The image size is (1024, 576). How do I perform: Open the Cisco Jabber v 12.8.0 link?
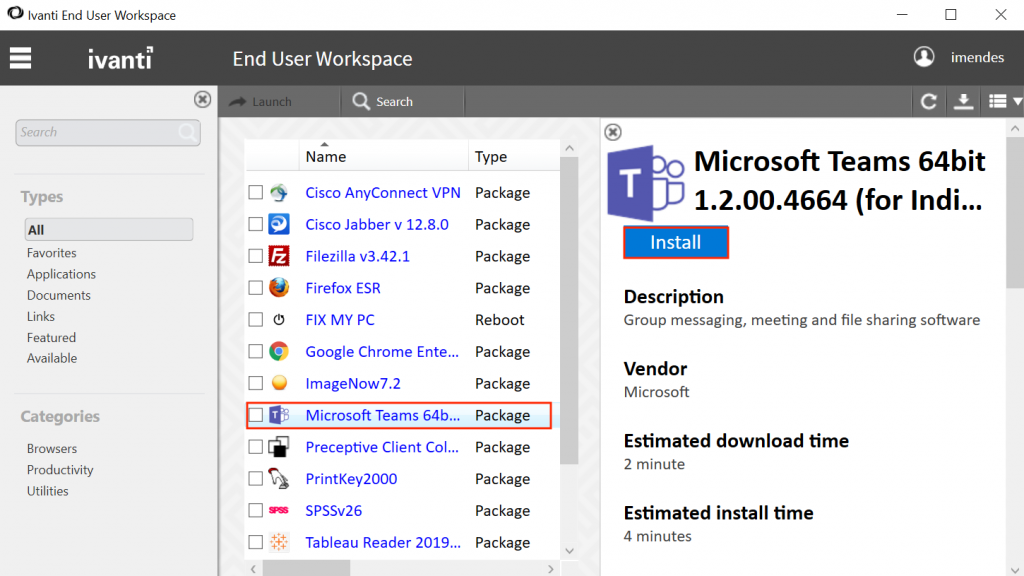[377, 225]
